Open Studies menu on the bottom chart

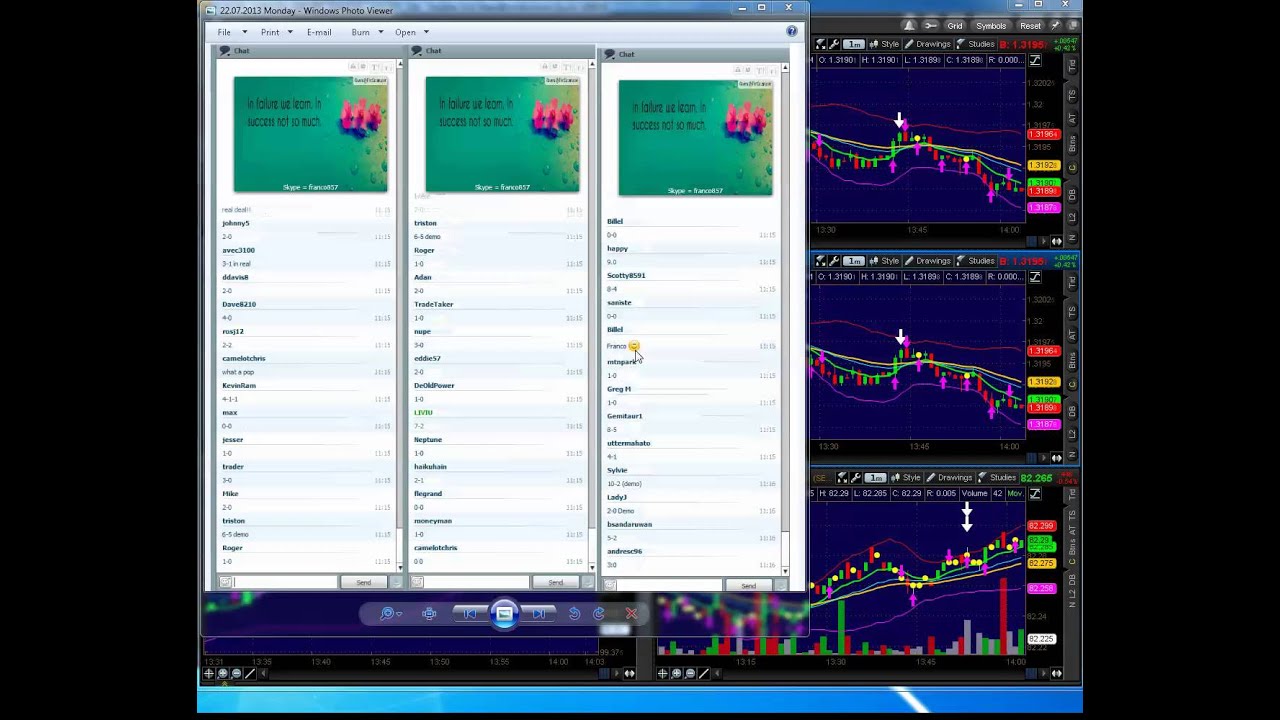(997, 478)
